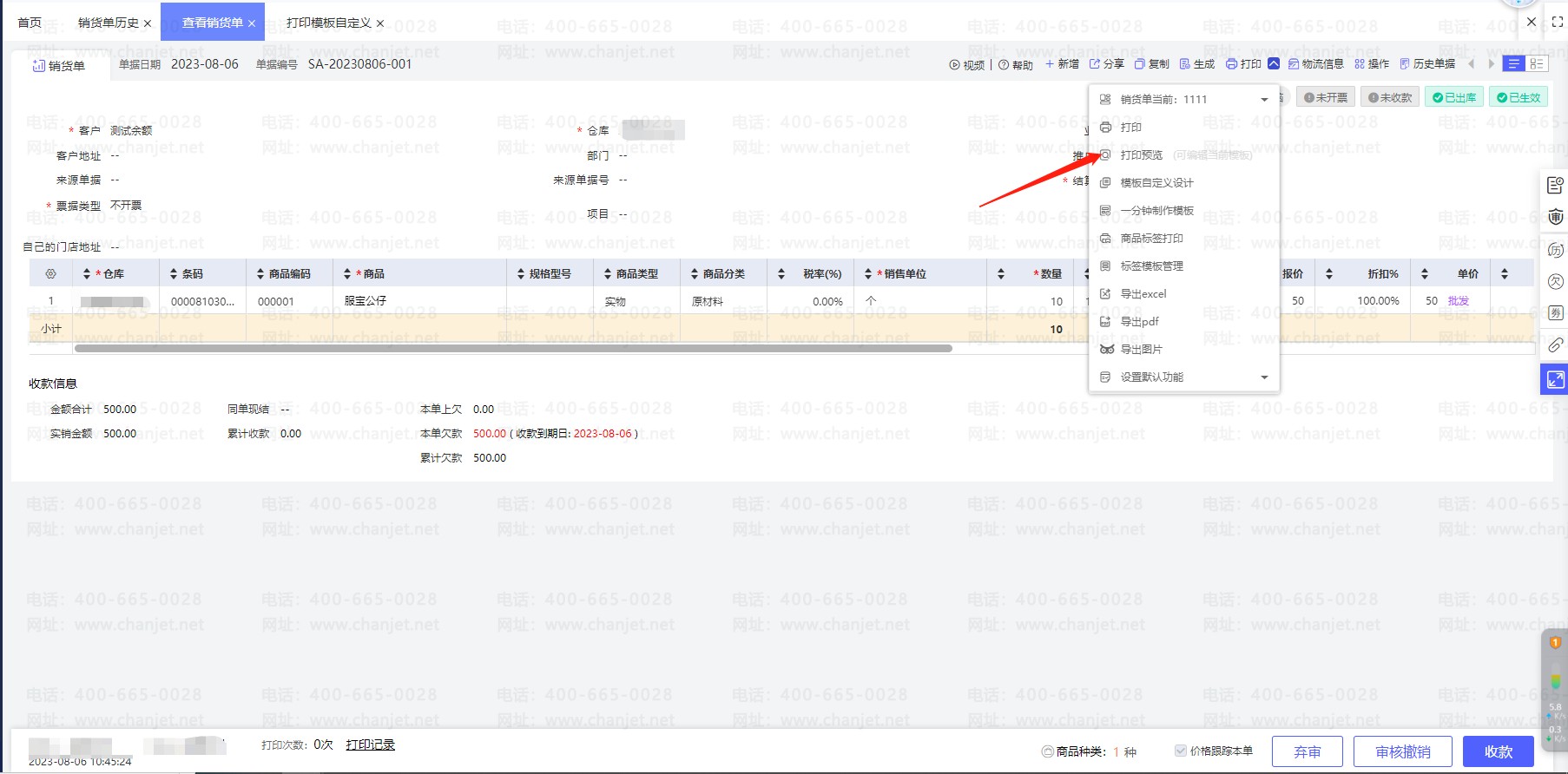The height and width of the screenshot is (774, 1568).
Task: Sort the table by 单价 column
Action: click(x=1425, y=274)
